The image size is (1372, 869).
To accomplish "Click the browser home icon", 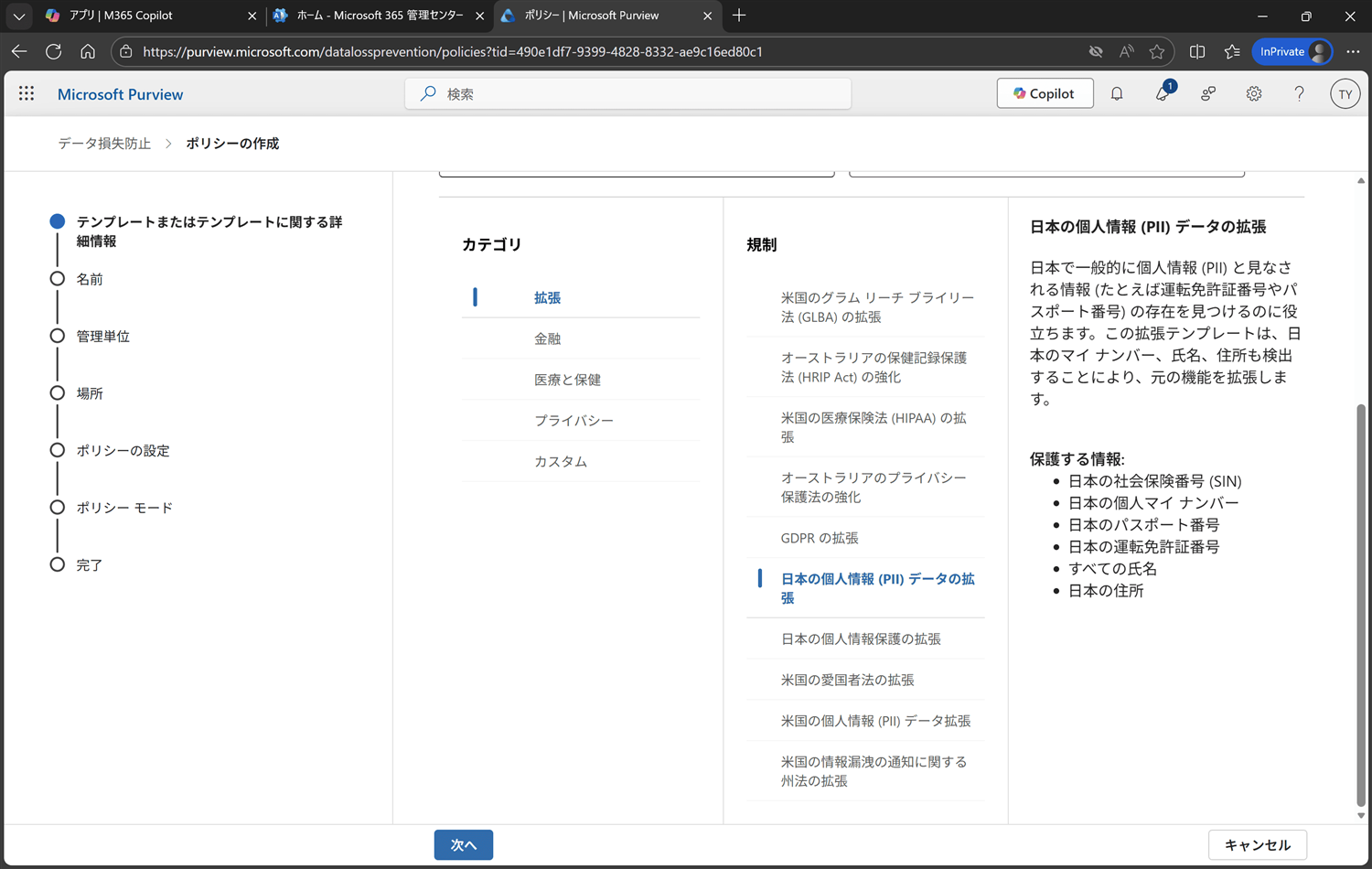I will (x=88, y=51).
